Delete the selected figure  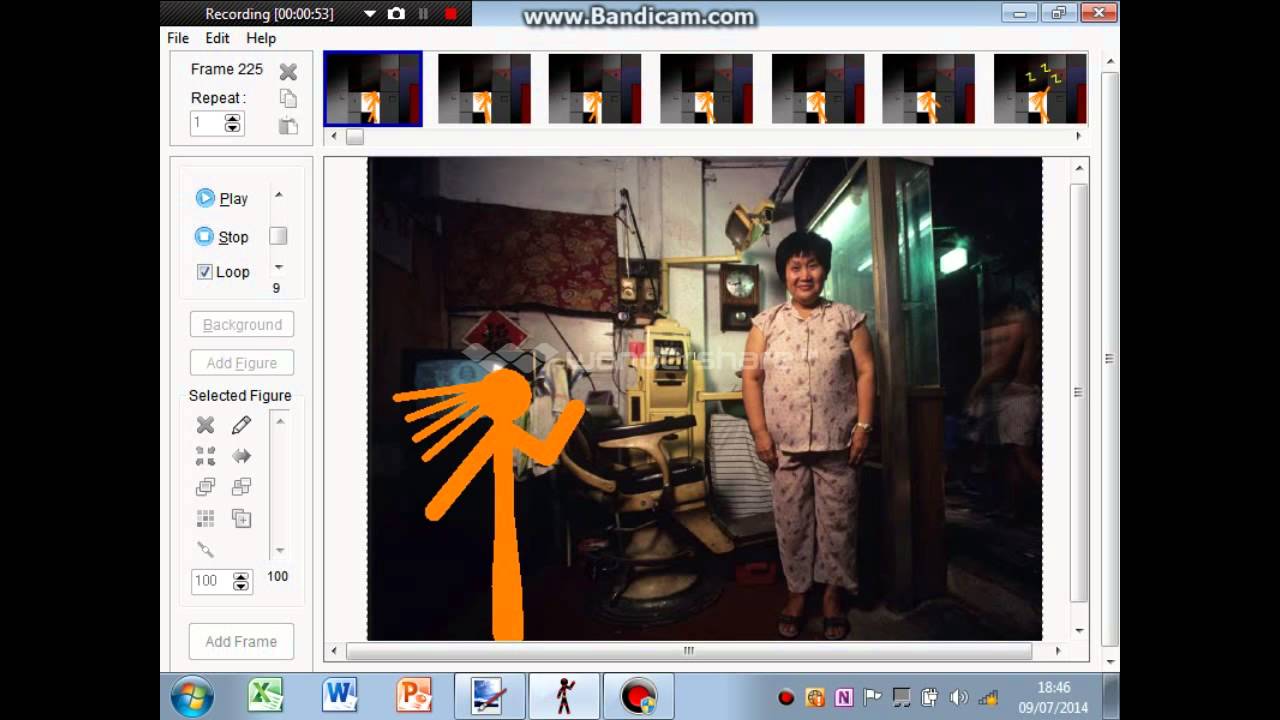(205, 425)
